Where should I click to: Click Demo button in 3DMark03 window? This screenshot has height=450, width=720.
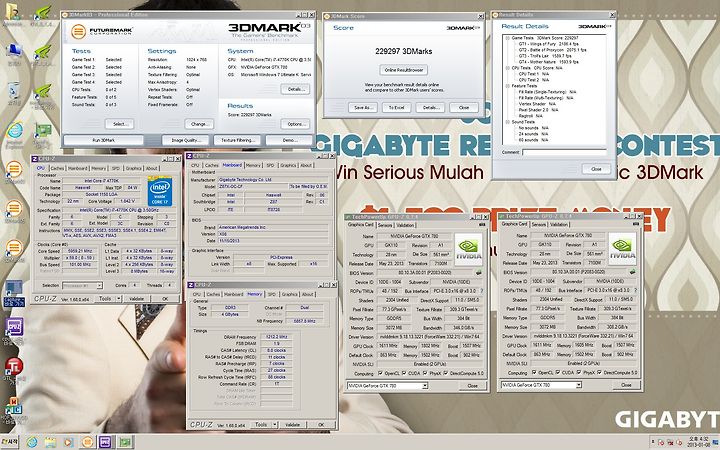[x=290, y=140]
